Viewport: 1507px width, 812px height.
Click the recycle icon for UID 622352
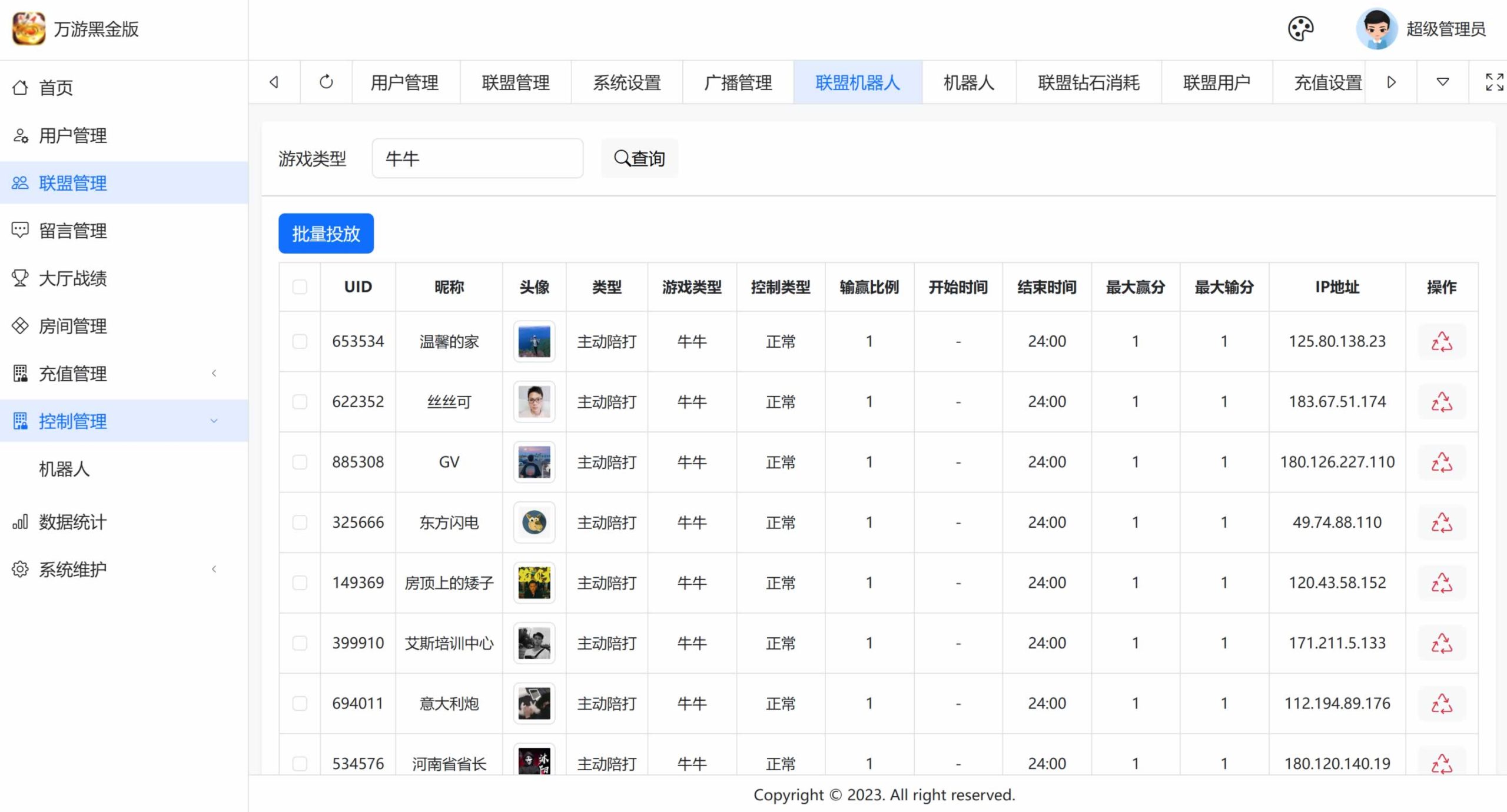(x=1442, y=402)
